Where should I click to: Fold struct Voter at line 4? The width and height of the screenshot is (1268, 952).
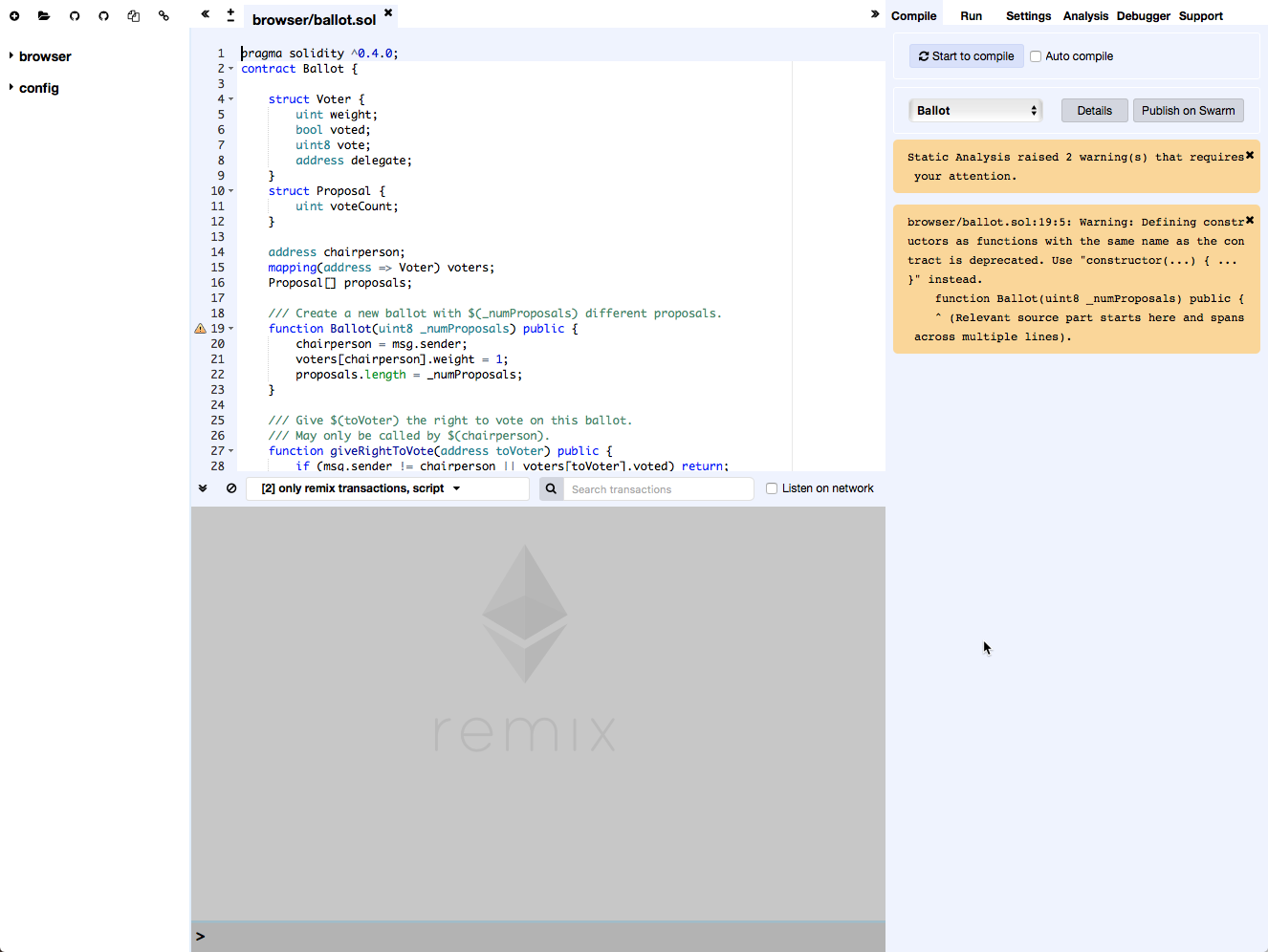230,99
